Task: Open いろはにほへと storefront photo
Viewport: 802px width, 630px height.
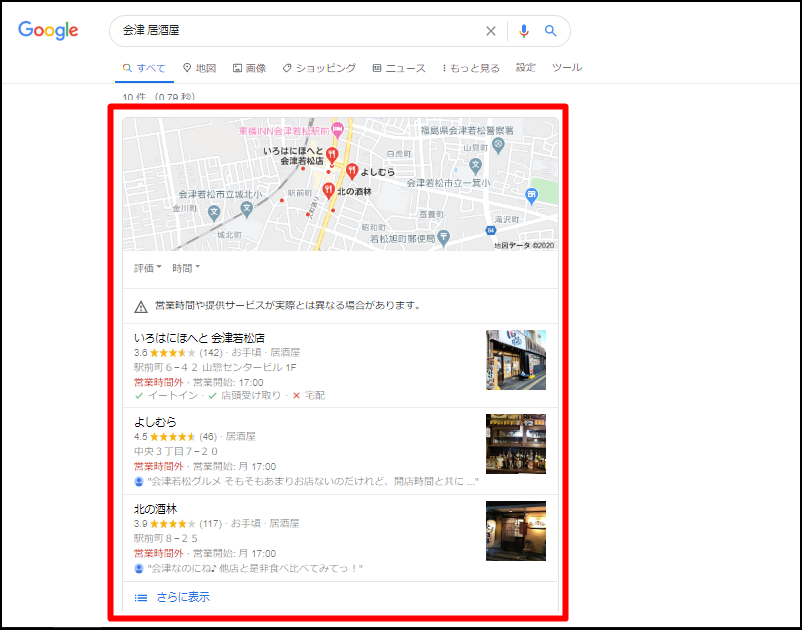Action: [516, 360]
